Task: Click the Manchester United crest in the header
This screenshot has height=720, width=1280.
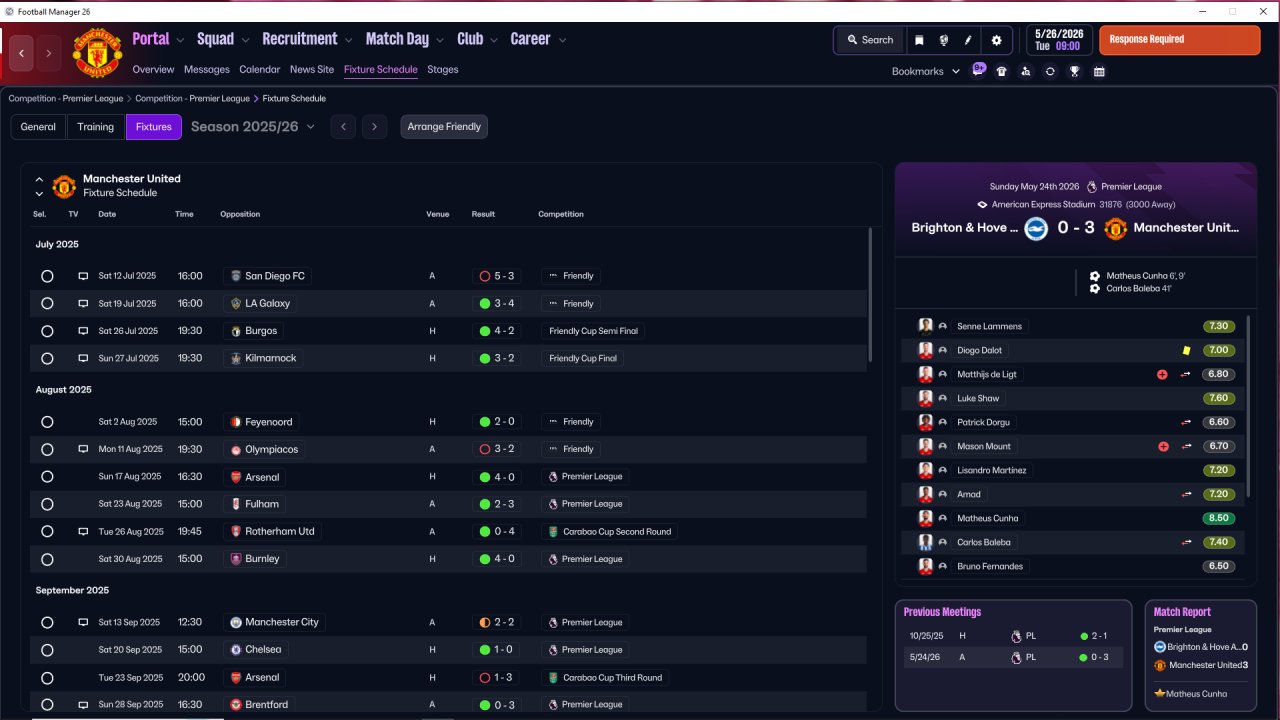Action: click(x=97, y=53)
